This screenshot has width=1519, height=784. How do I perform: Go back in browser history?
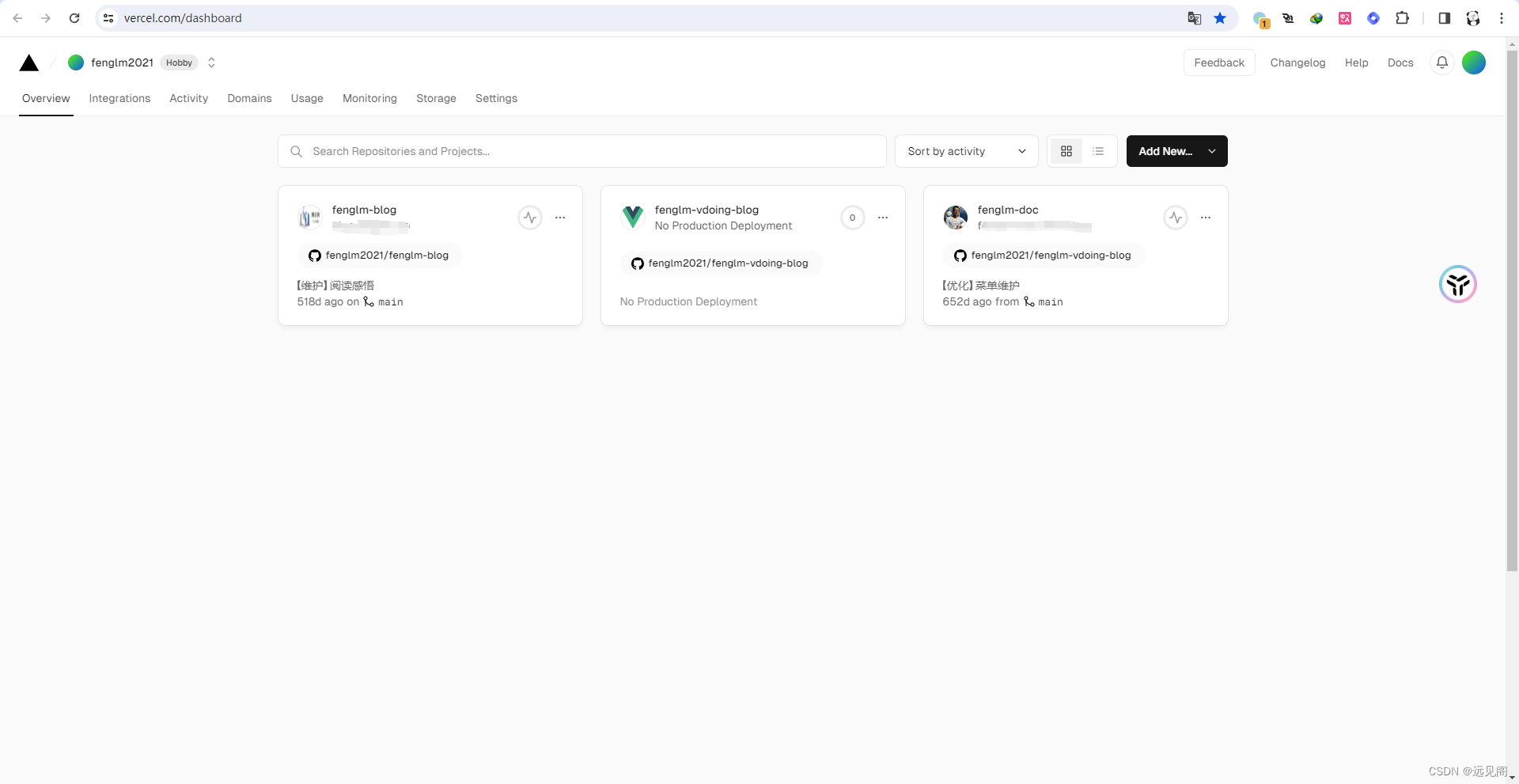[17, 18]
